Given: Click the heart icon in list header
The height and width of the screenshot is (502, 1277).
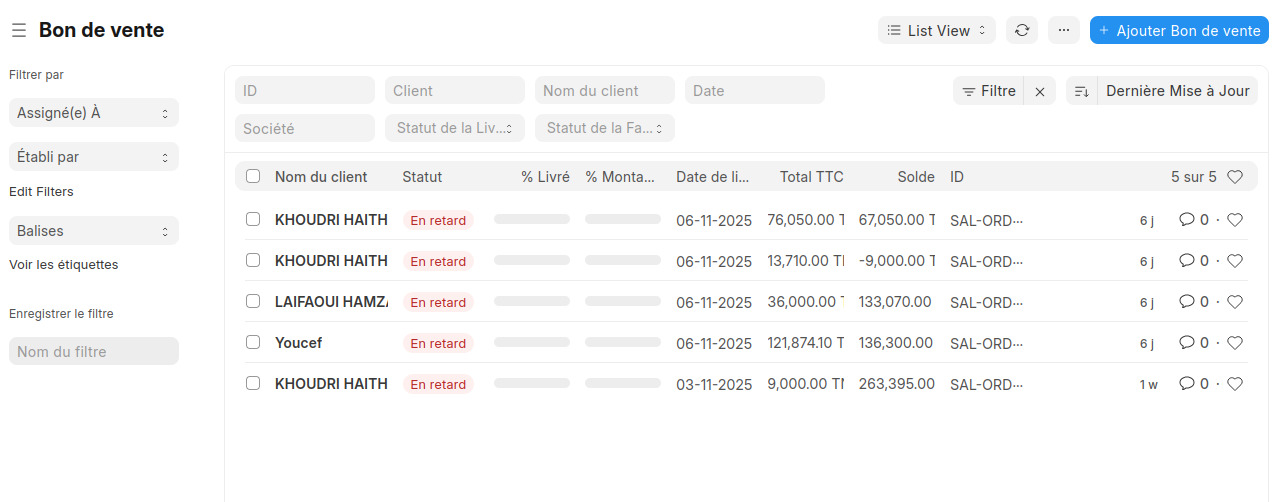Looking at the screenshot, I should [1235, 177].
